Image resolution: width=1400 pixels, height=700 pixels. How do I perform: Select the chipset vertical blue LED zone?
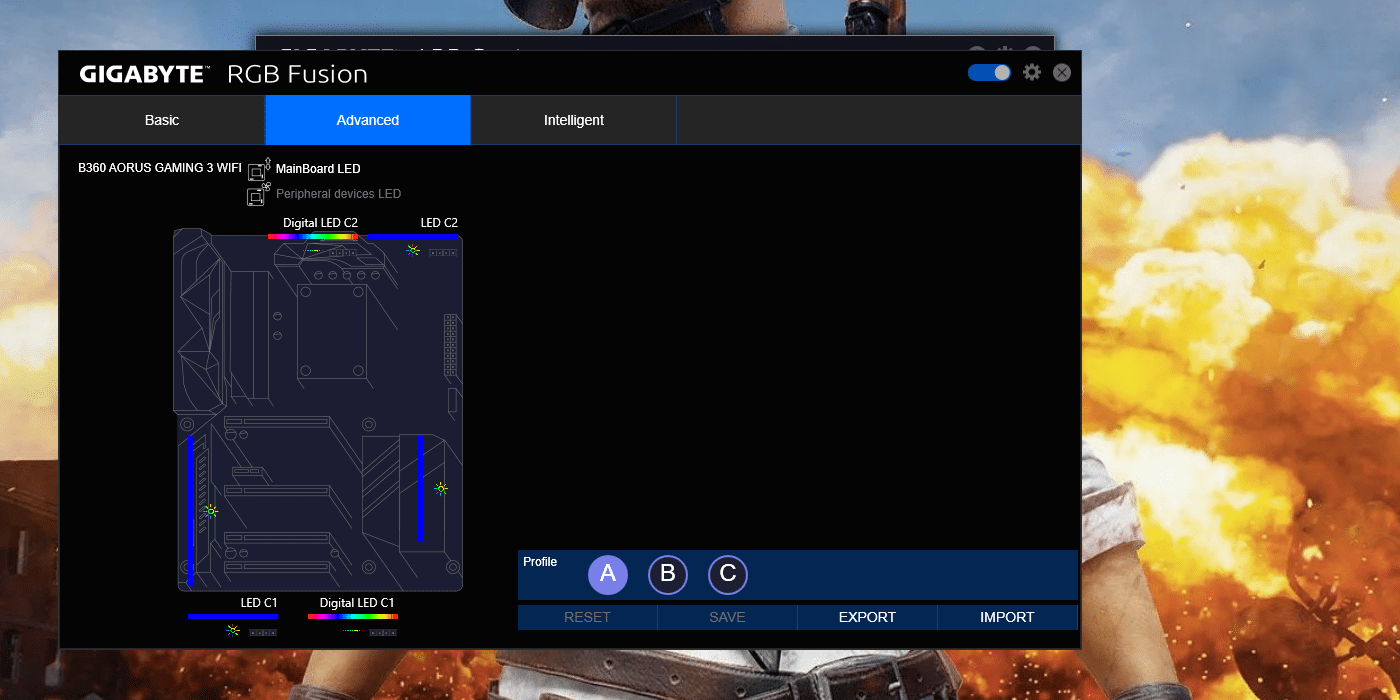pos(420,489)
